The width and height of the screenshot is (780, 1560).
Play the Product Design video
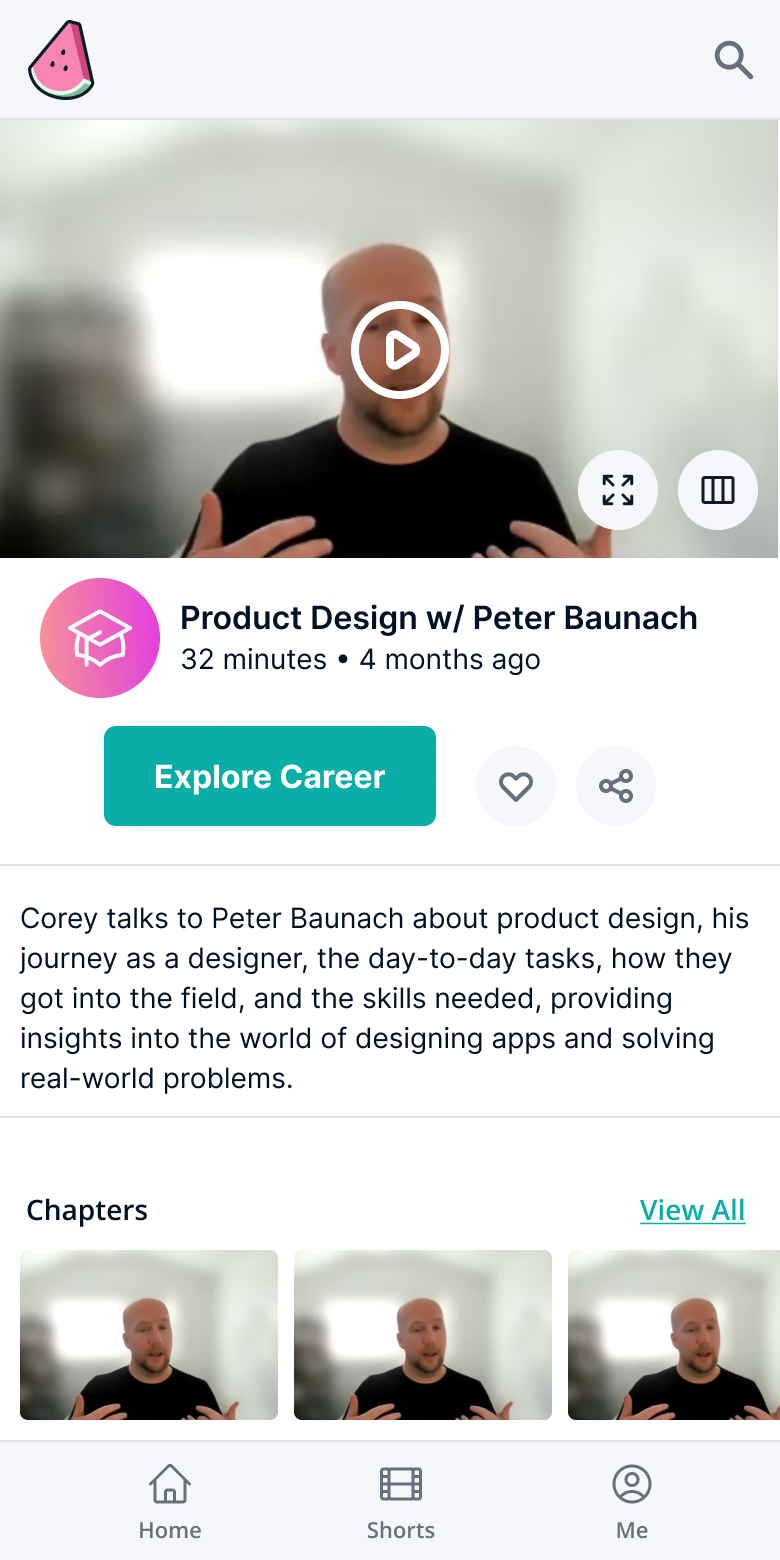click(x=400, y=350)
